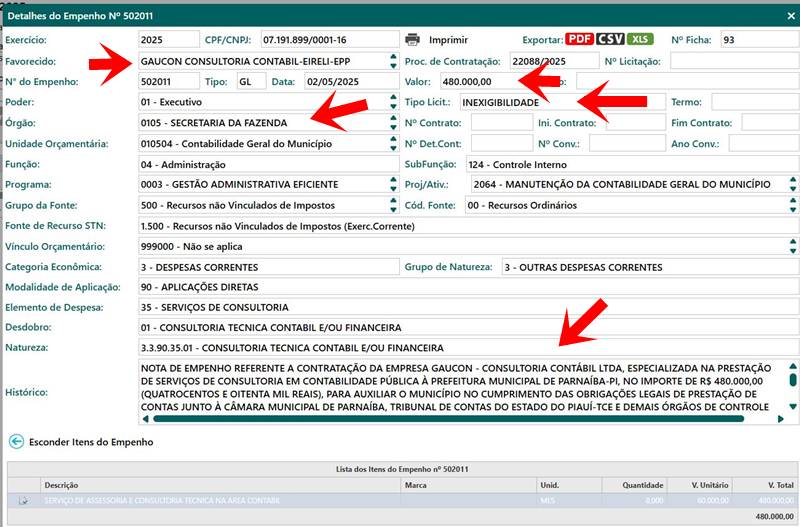Open the Proj/Ativ. selector arrows
This screenshot has height=527, width=800.
(x=792, y=185)
